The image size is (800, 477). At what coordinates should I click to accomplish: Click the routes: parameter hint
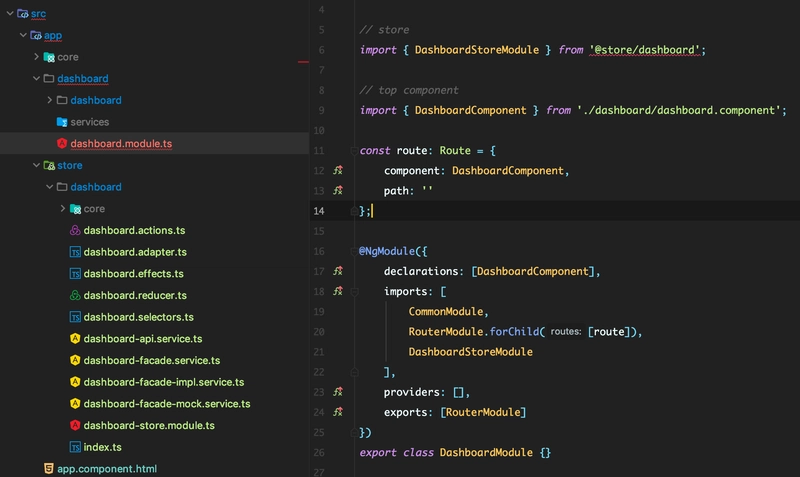point(566,332)
